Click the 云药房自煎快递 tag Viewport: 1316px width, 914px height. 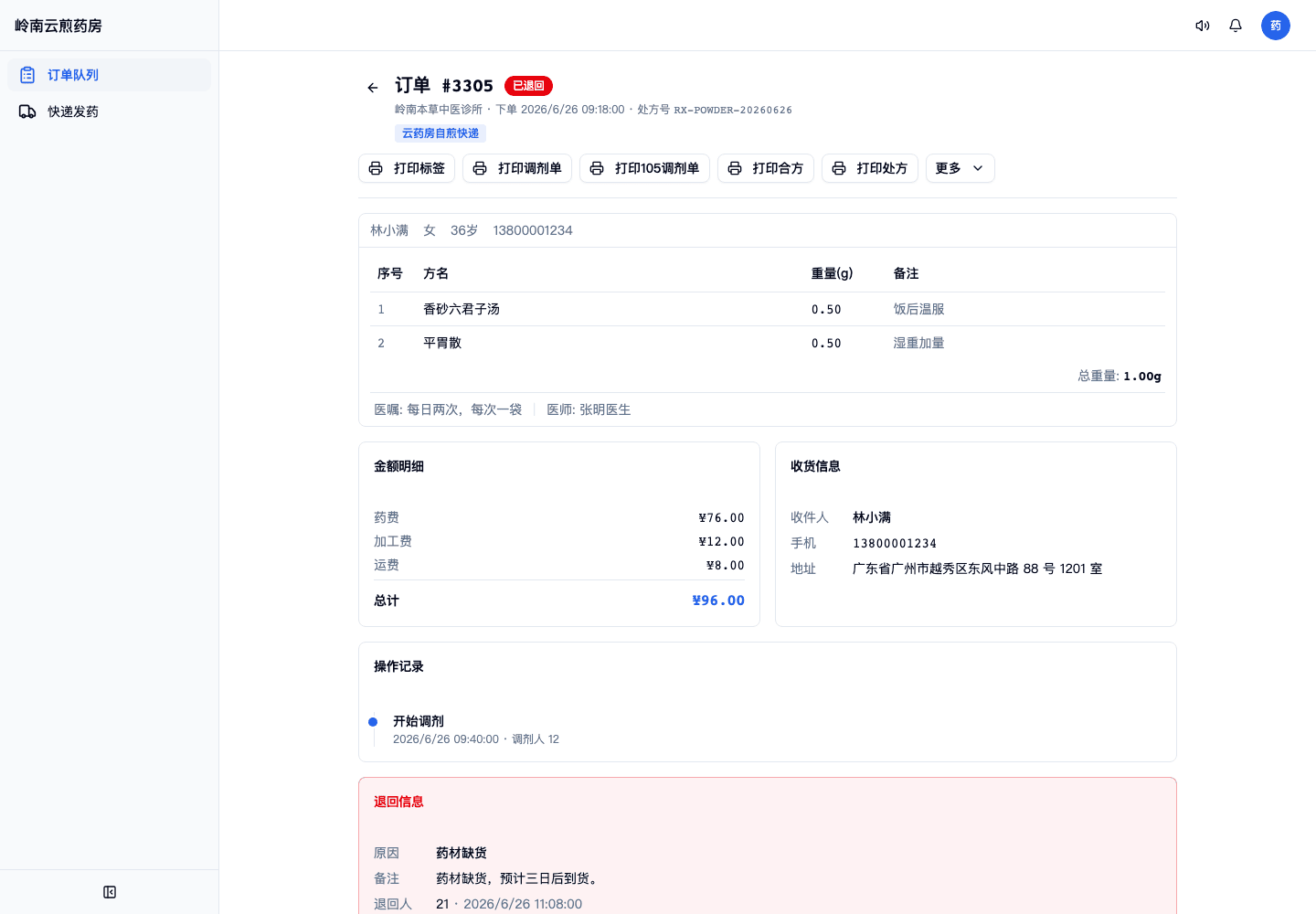[x=440, y=133]
